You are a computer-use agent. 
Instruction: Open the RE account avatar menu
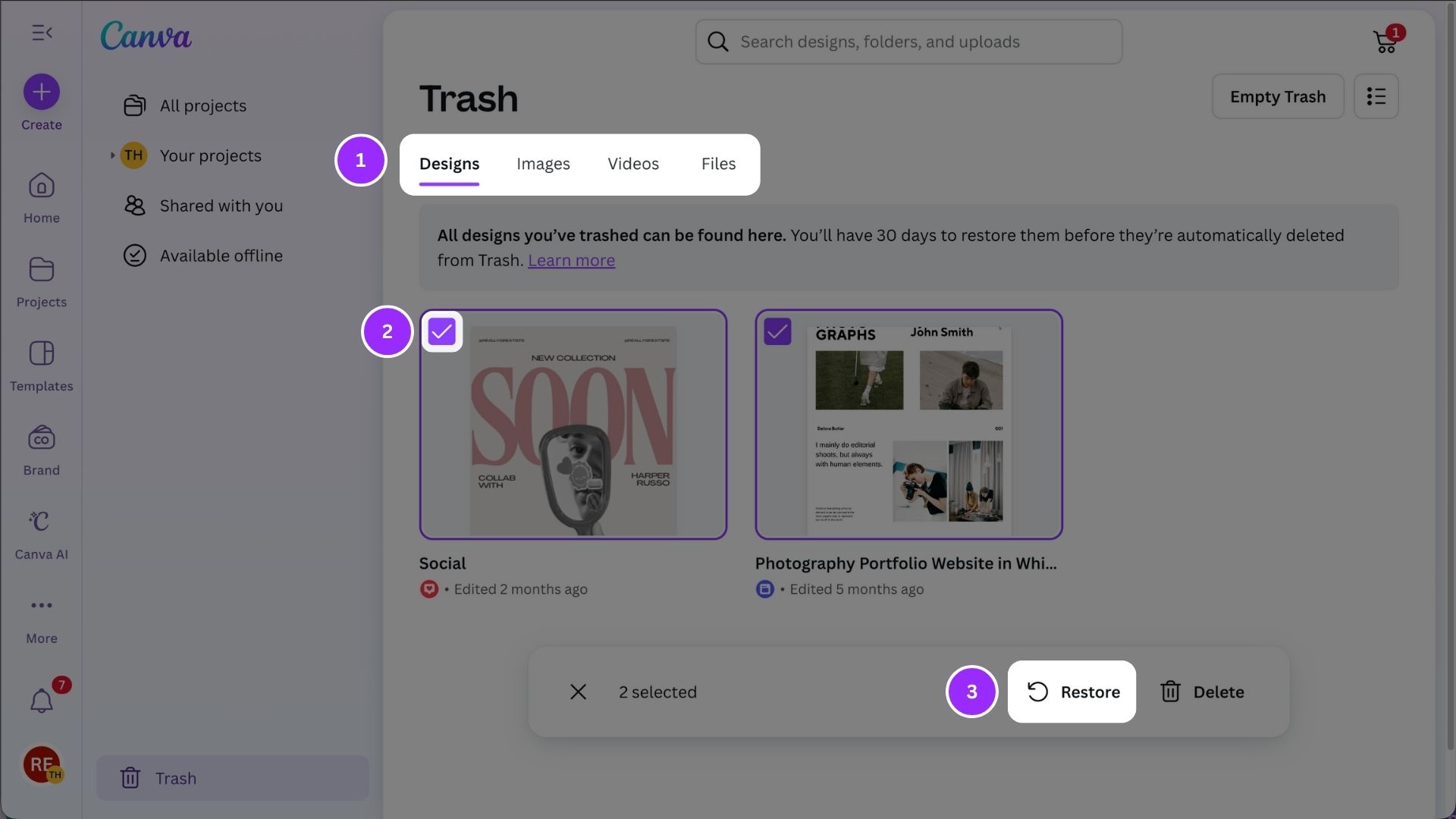pos(42,764)
